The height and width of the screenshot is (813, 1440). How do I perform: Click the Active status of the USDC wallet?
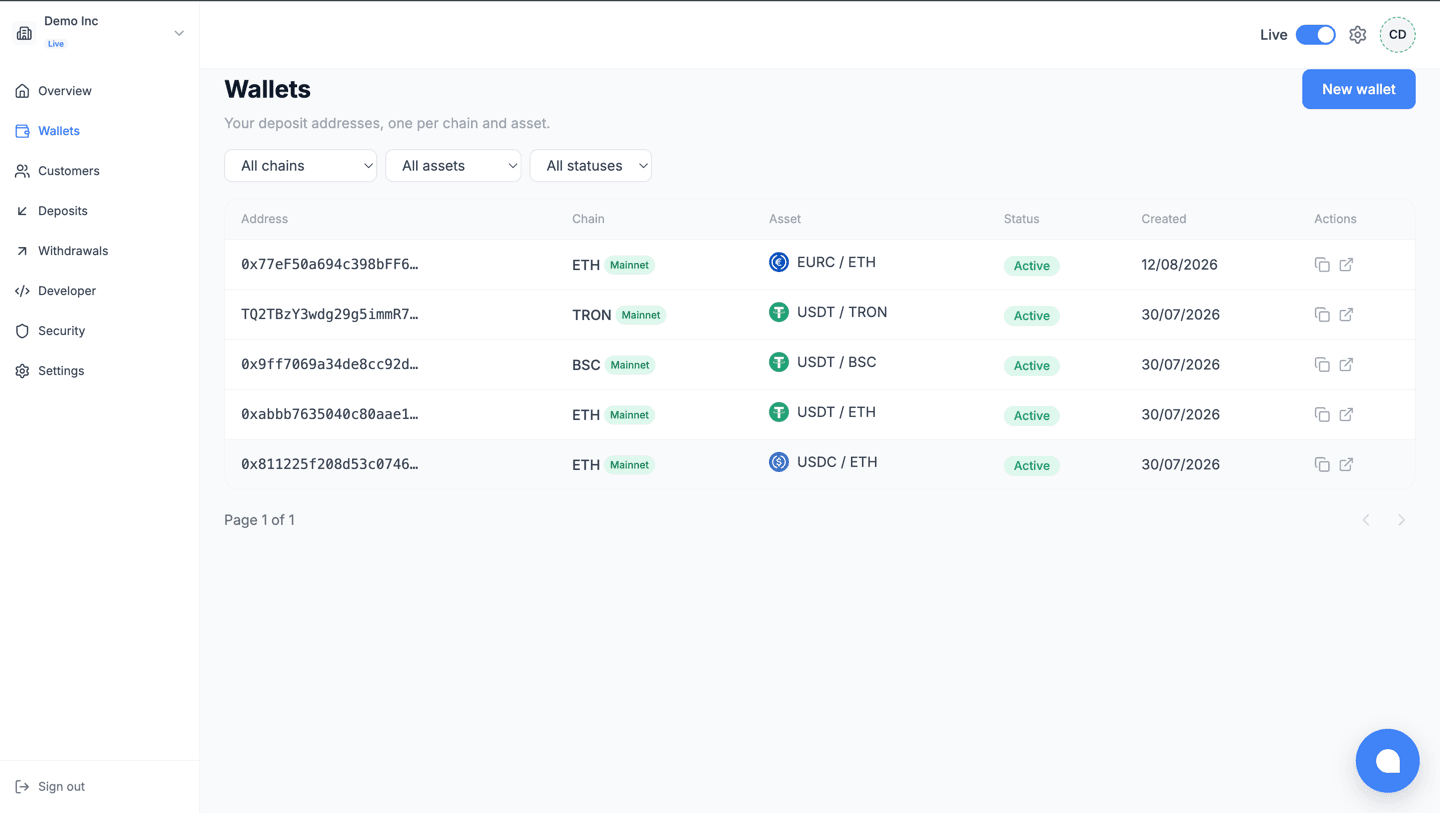pyautogui.click(x=1031, y=466)
